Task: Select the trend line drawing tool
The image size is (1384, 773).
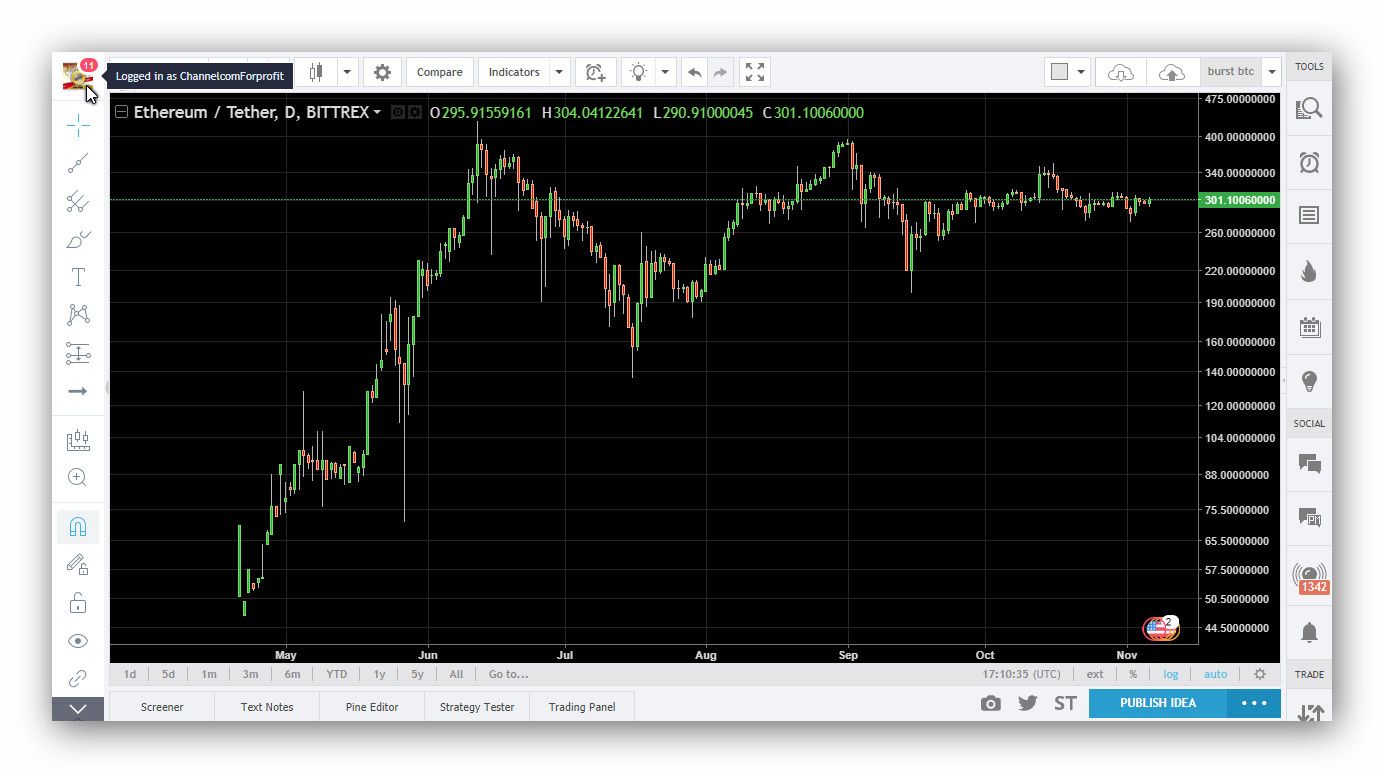Action: point(78,163)
